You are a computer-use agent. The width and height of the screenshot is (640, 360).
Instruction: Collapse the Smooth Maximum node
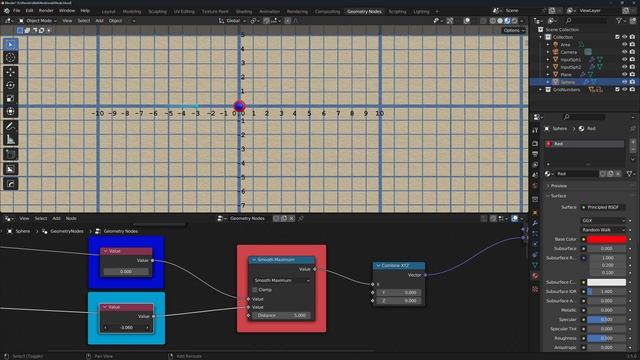point(254,260)
